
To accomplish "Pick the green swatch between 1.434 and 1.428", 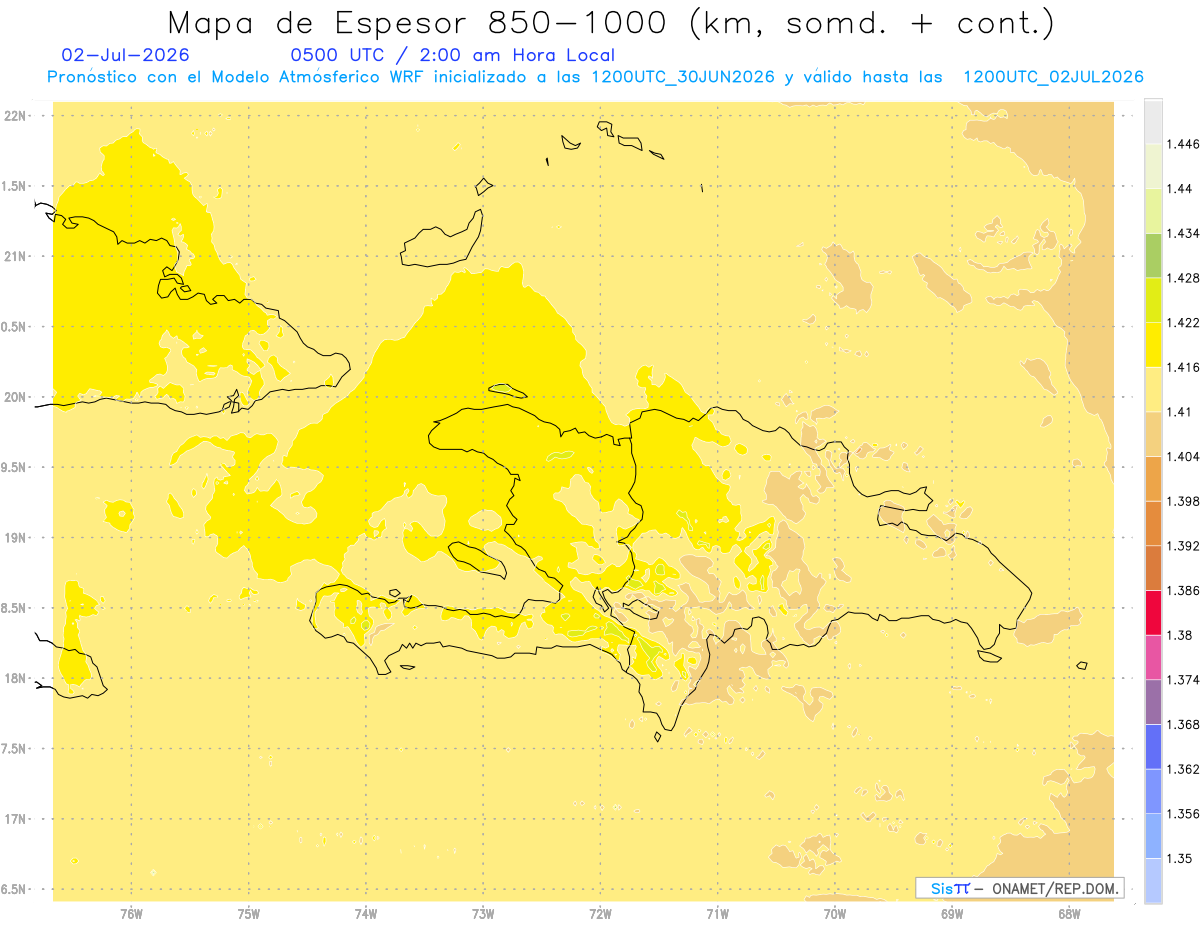I will [1153, 255].
